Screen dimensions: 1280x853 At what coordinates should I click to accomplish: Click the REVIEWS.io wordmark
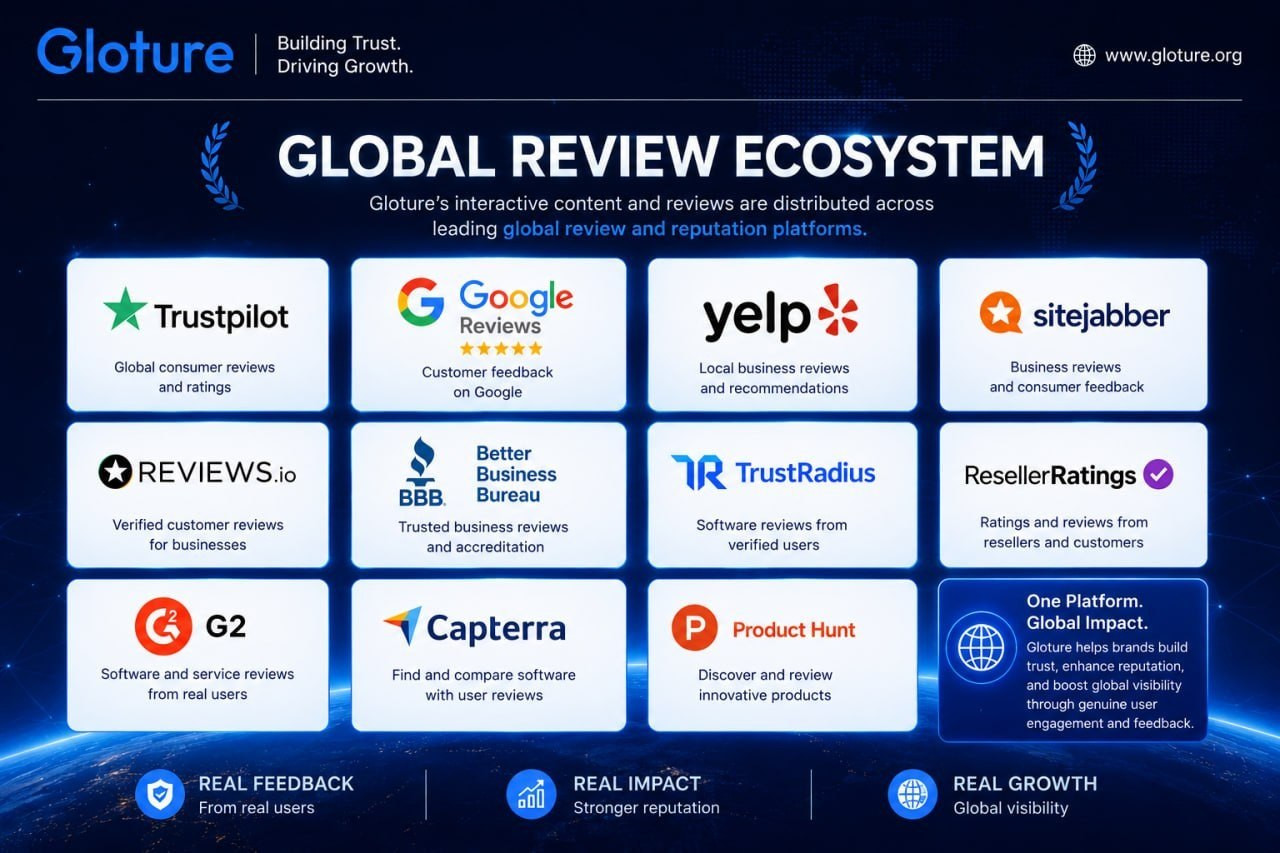point(217,472)
